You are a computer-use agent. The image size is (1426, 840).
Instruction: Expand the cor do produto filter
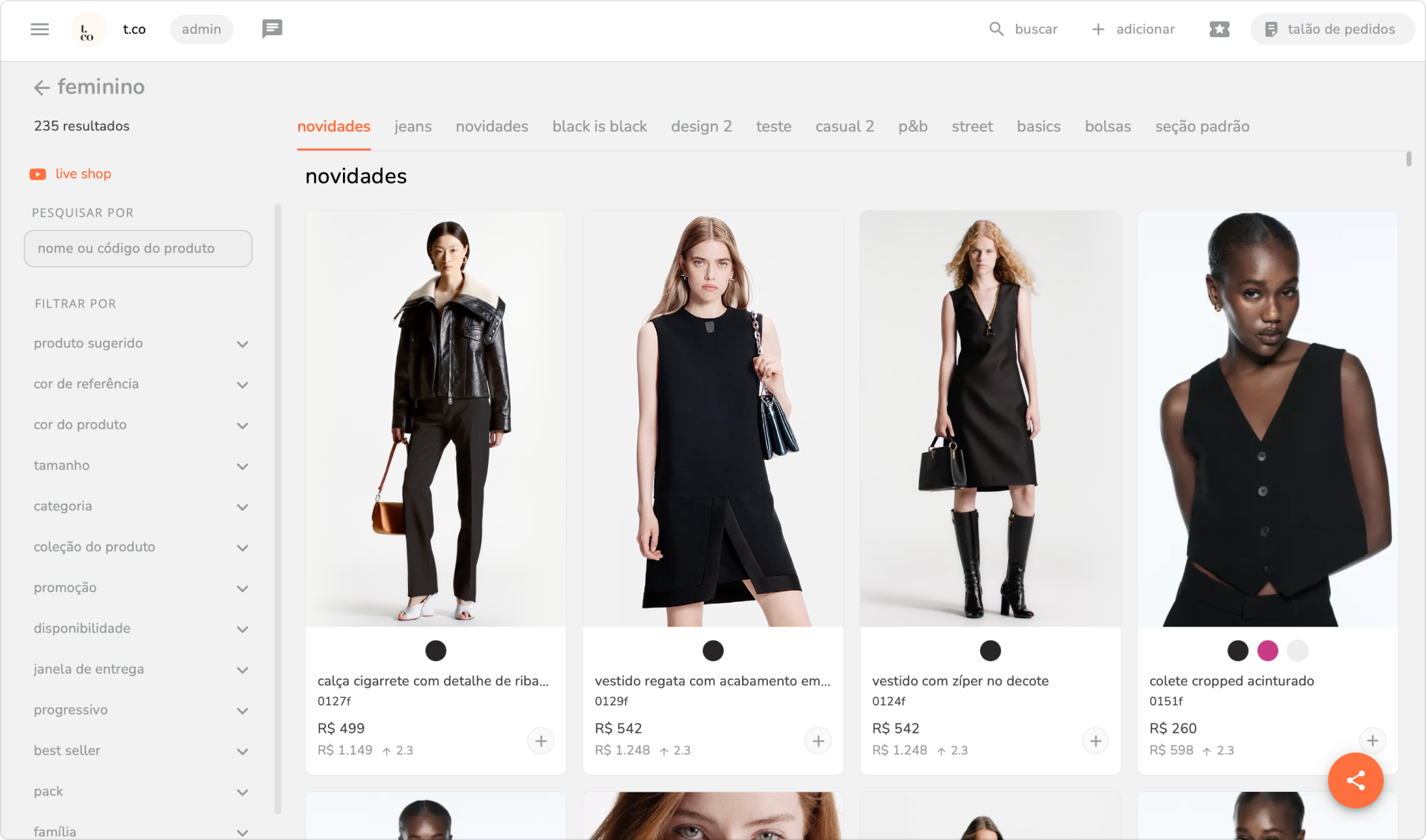click(x=242, y=425)
